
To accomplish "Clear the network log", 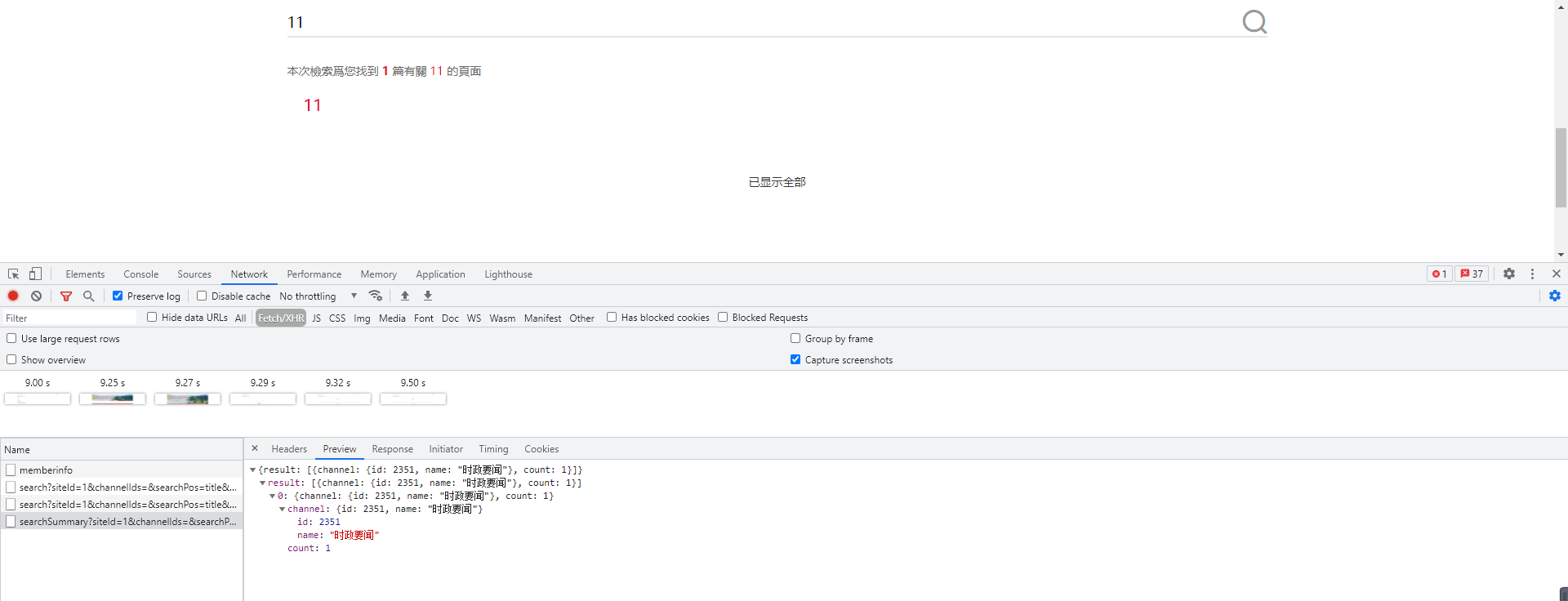I will (36, 296).
